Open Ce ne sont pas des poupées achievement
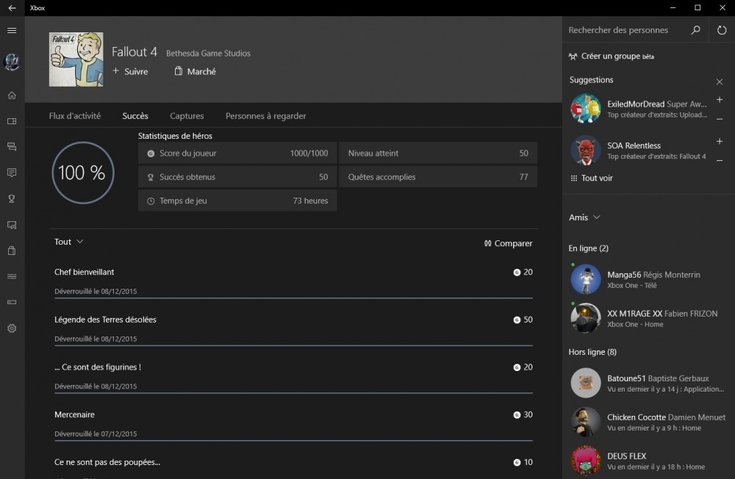 (293, 467)
